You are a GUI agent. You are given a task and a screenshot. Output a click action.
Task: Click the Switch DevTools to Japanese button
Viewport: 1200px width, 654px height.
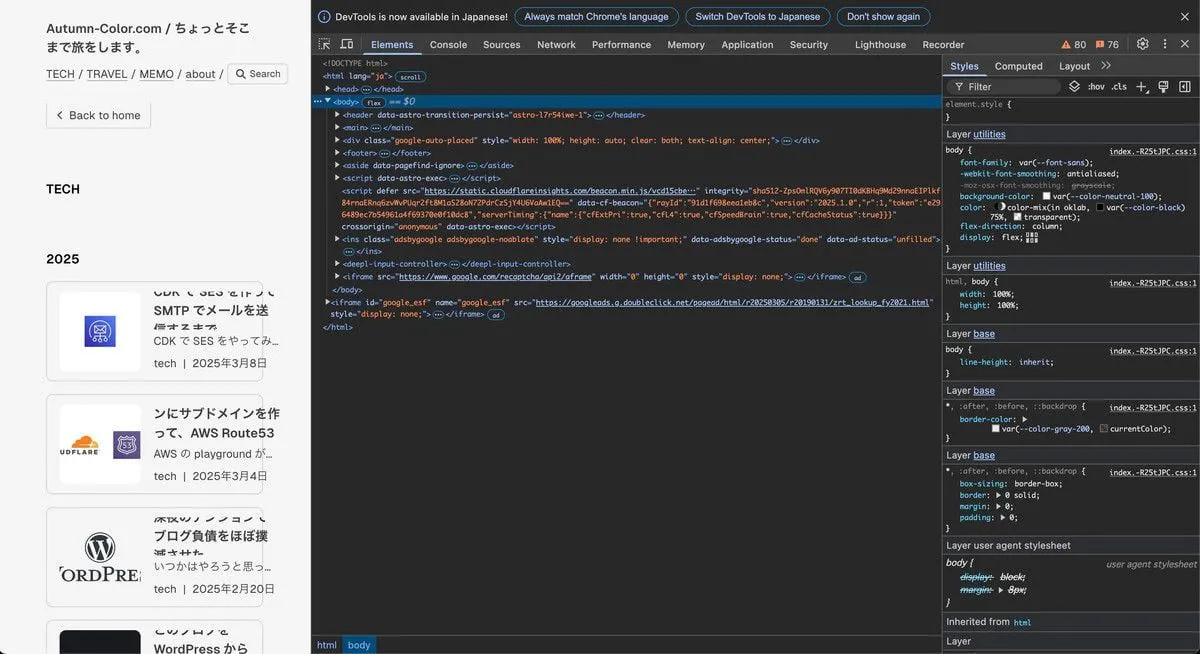click(x=757, y=17)
